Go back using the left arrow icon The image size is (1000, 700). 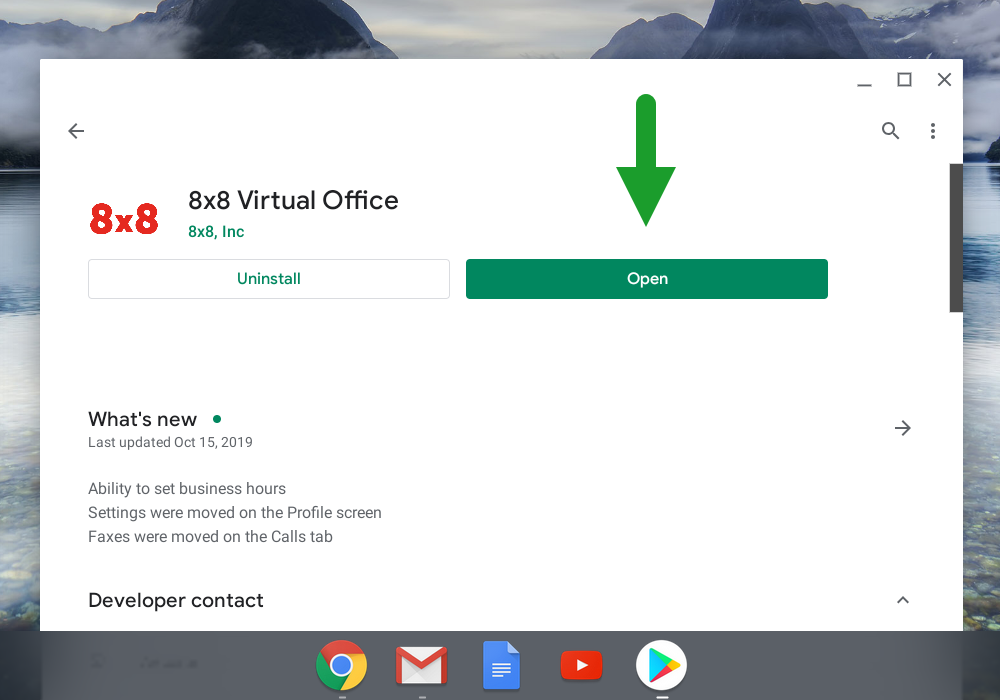click(76, 131)
